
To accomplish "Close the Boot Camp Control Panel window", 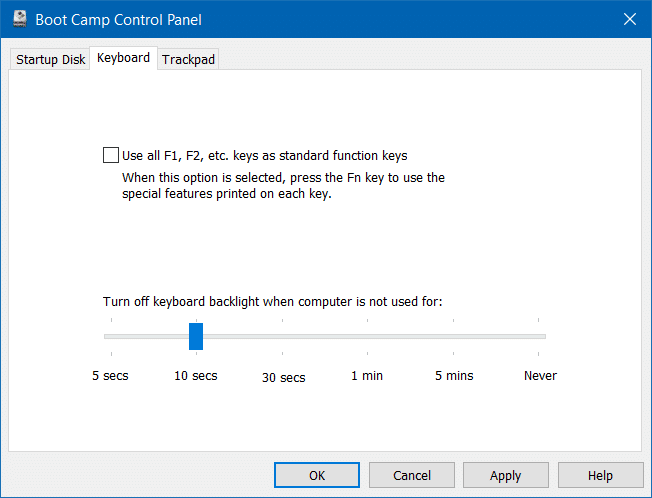I will click(630, 19).
